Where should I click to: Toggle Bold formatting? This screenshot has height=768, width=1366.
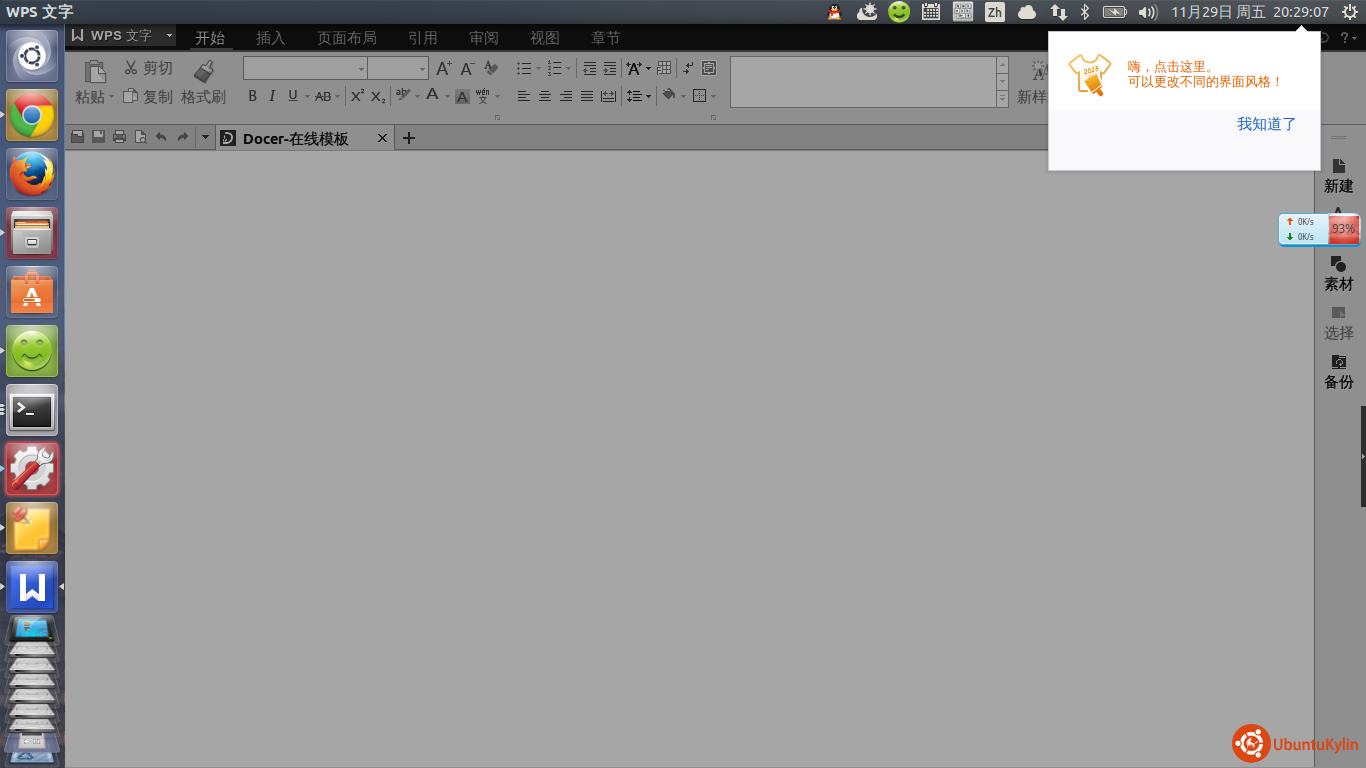252,96
